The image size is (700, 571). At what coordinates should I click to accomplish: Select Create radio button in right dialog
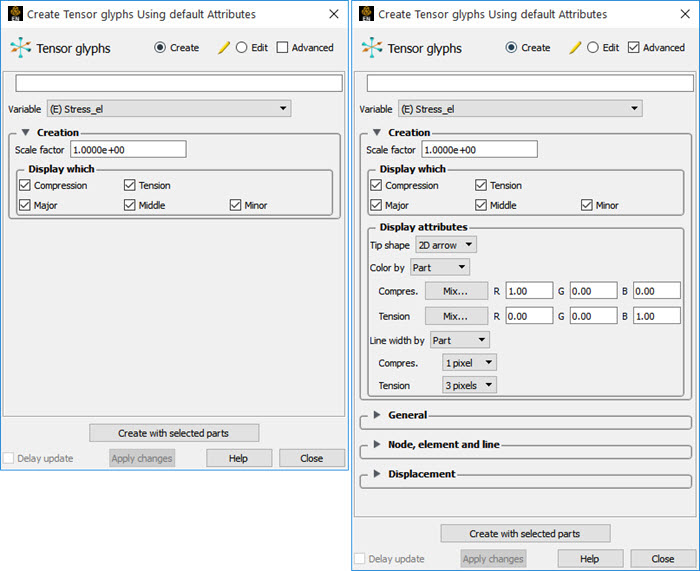coord(511,47)
